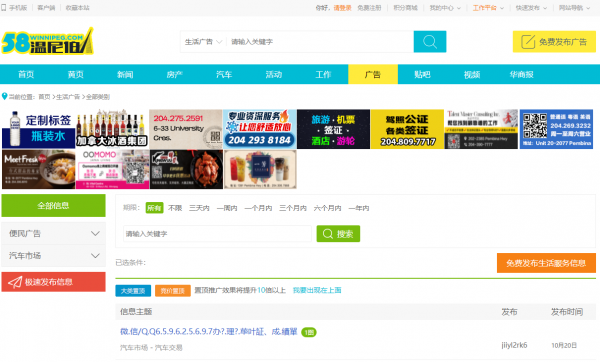
Task: Click the 积分商城 link
Action: tap(405, 8)
